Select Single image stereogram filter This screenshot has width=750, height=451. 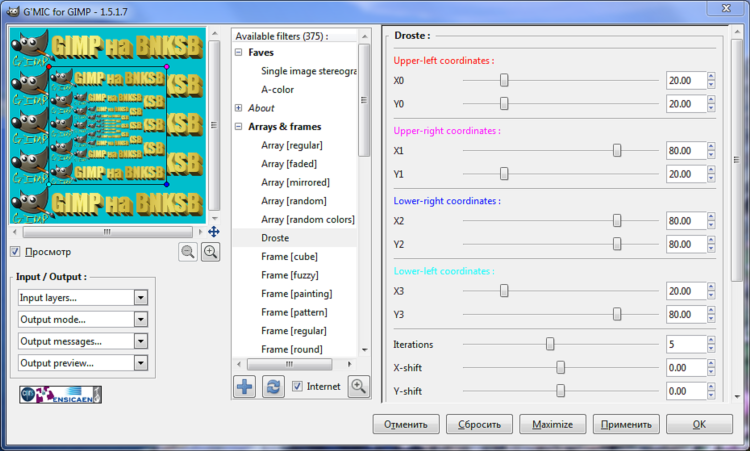click(x=309, y=71)
